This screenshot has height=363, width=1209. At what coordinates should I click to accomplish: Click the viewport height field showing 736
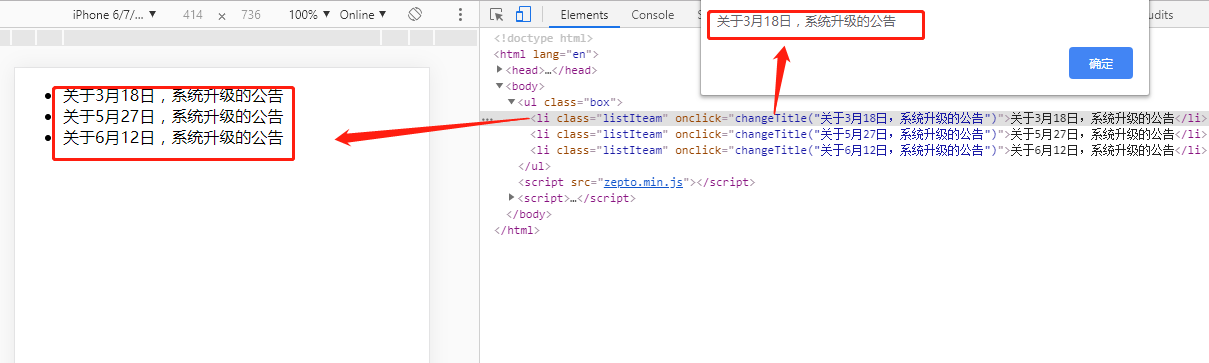(251, 15)
